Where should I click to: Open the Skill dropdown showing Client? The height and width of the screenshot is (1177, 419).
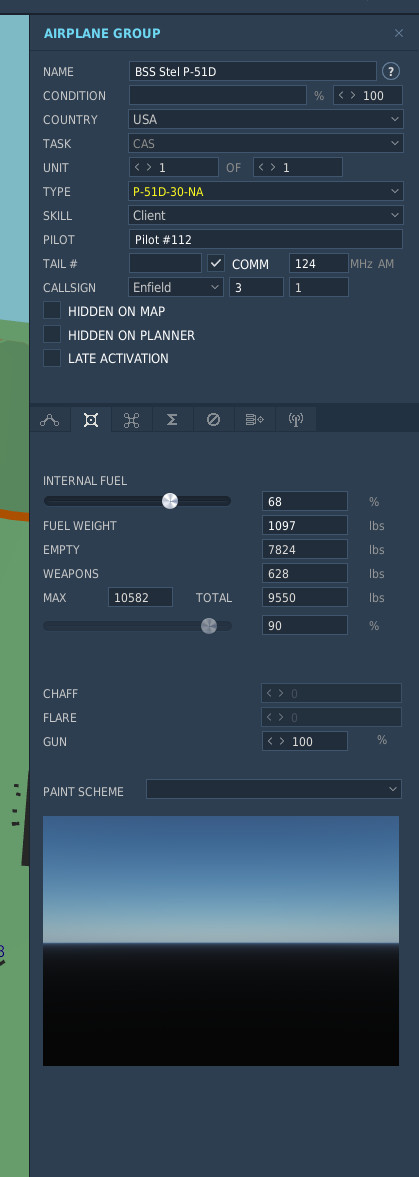pyautogui.click(x=266, y=215)
